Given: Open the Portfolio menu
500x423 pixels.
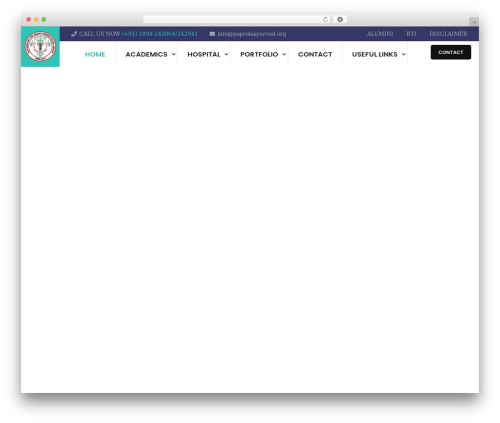Looking at the screenshot, I should pyautogui.click(x=259, y=54).
